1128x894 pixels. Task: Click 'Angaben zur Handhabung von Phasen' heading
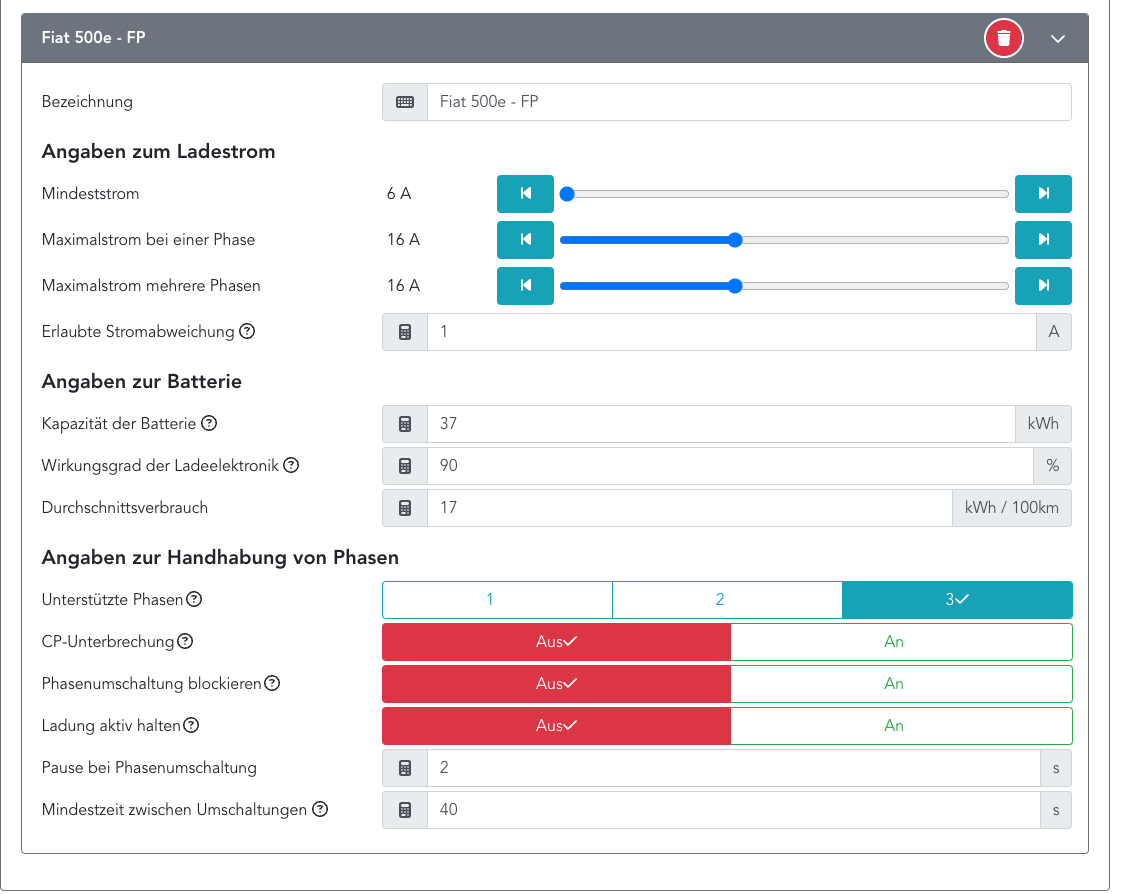(220, 557)
